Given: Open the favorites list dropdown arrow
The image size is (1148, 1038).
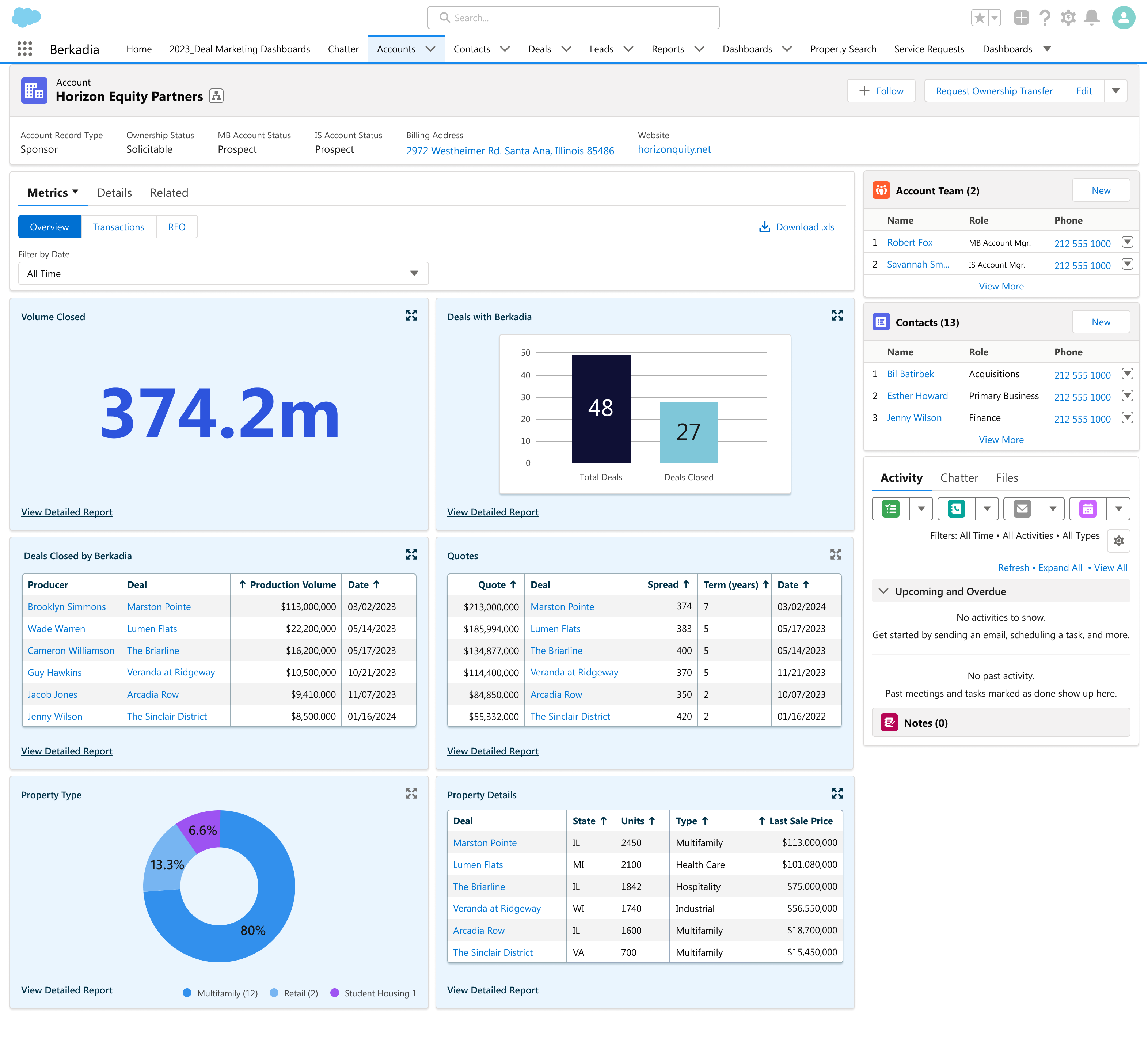Looking at the screenshot, I should point(994,18).
